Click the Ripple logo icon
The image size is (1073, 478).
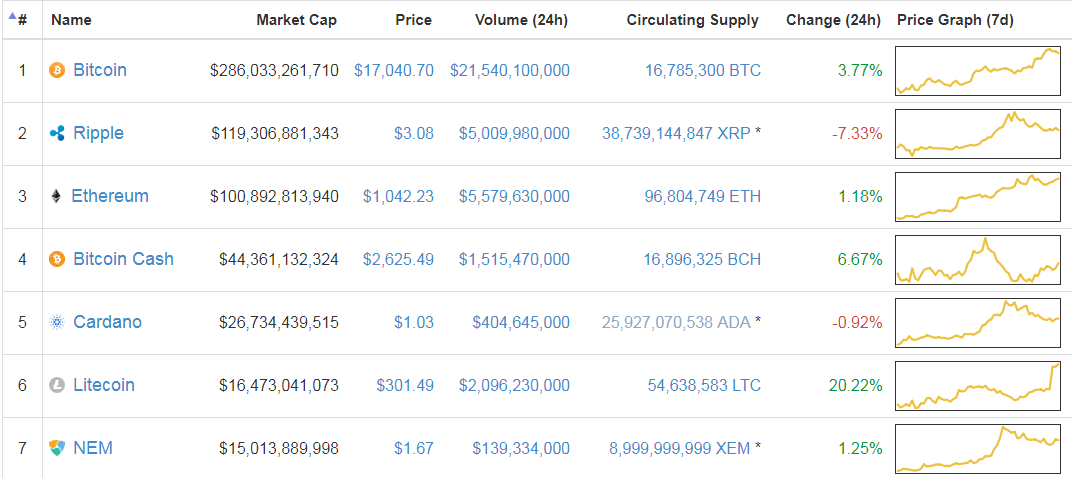(x=57, y=134)
